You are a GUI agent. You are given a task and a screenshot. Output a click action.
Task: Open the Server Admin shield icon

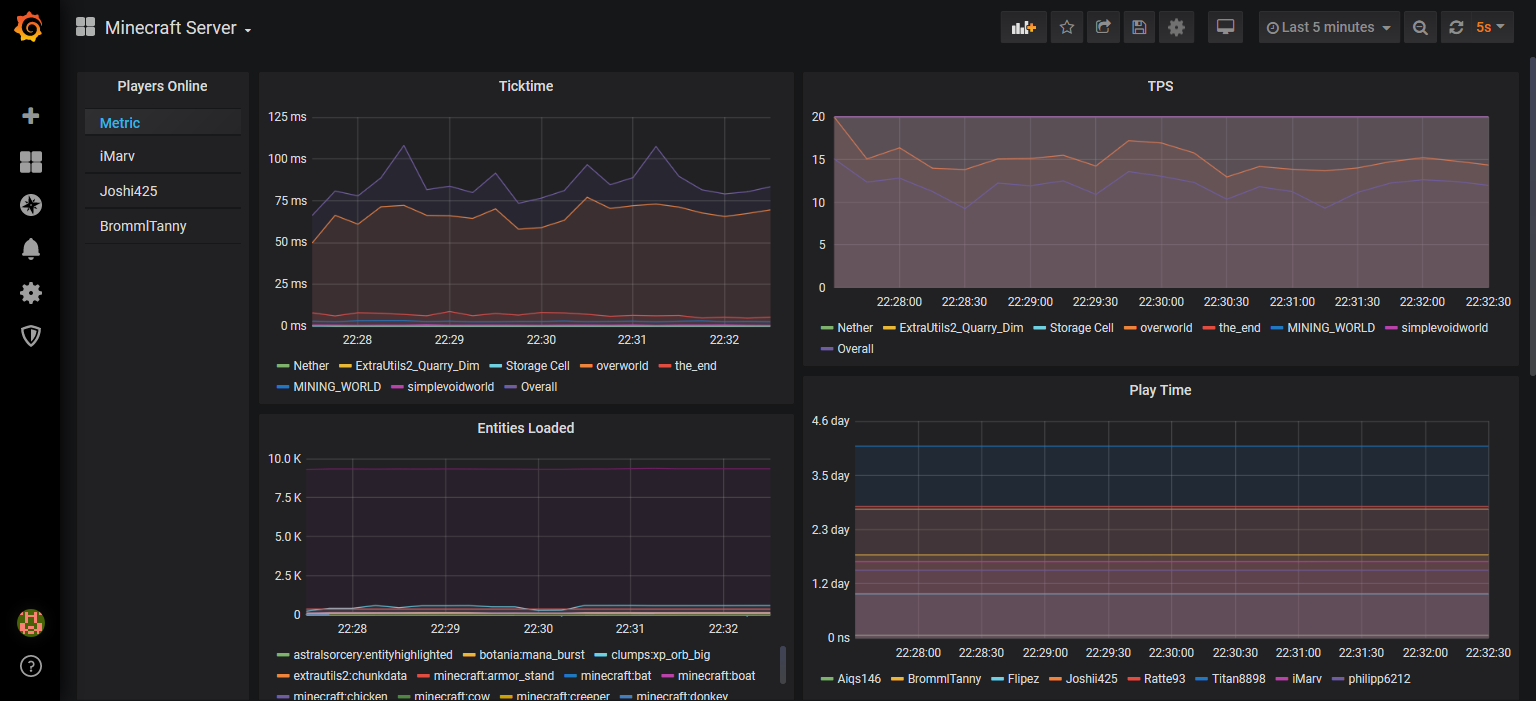[30, 336]
